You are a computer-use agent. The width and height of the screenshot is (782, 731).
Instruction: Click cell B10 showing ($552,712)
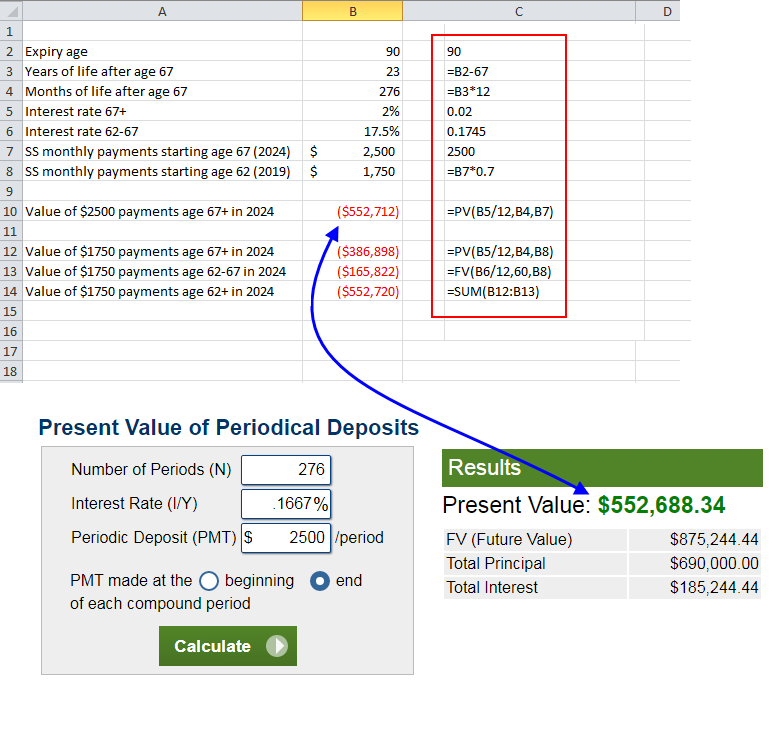[352, 211]
